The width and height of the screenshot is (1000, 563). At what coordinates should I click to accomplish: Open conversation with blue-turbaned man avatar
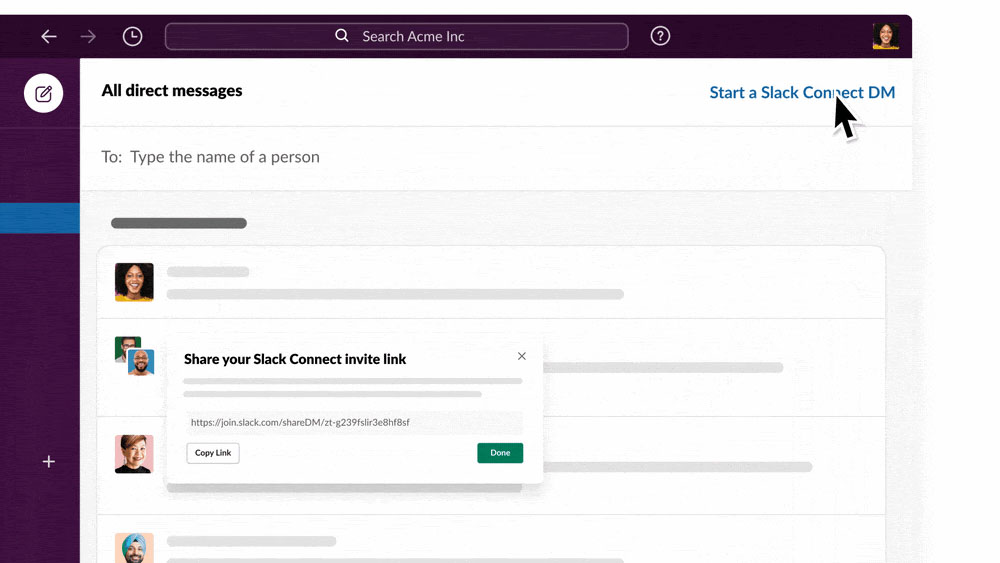click(x=134, y=548)
